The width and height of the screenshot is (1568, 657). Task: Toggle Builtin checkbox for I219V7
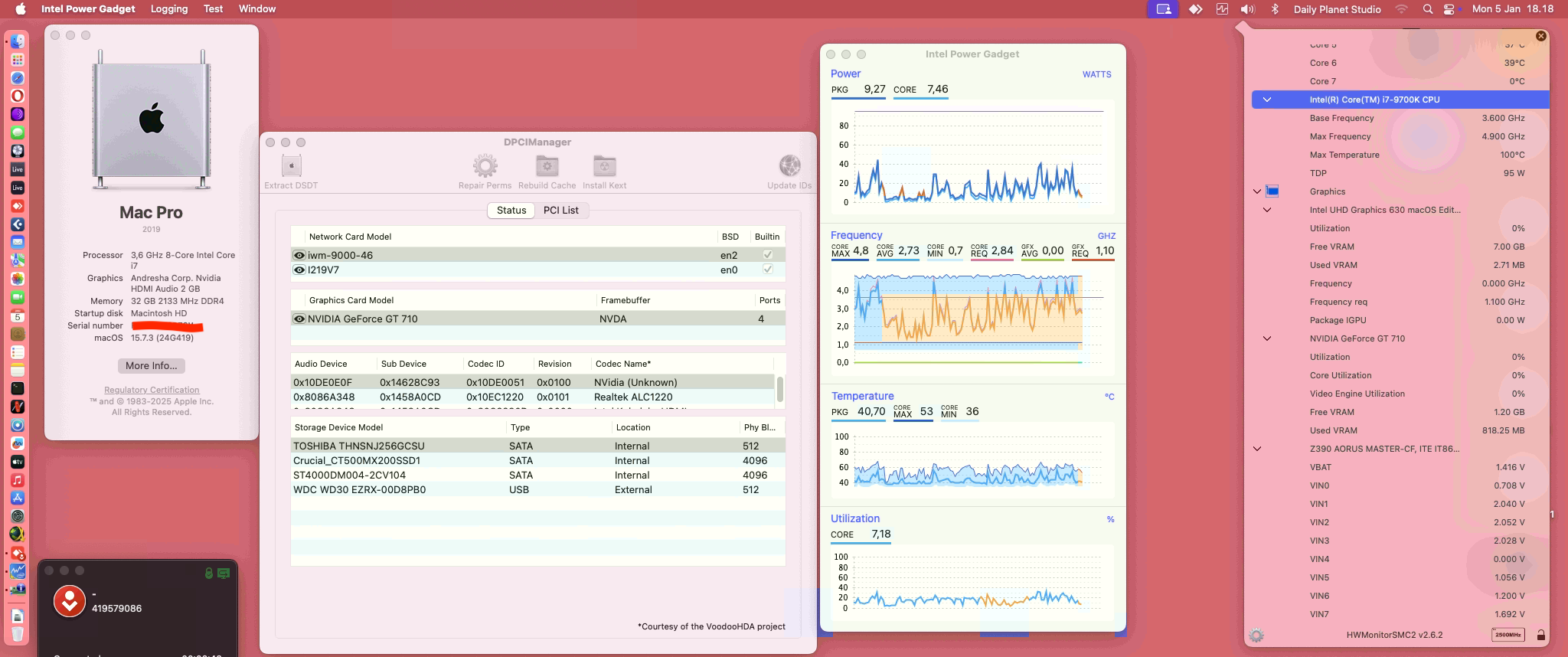pyautogui.click(x=767, y=270)
